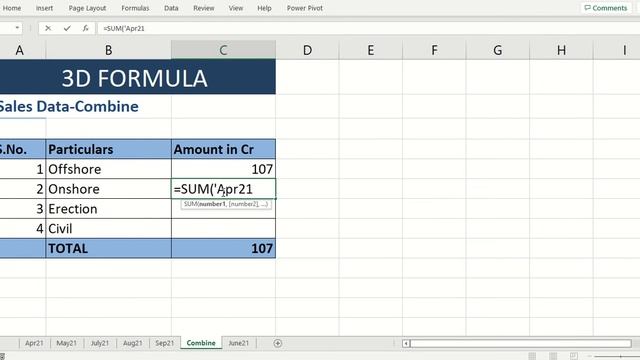Click the horizontal scrollbar track
Screen dimensions: 640x360
click(x=520, y=343)
